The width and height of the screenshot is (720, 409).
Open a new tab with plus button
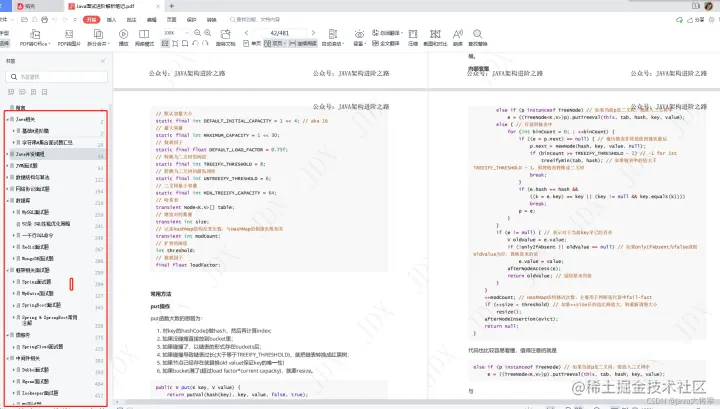click(x=171, y=6)
